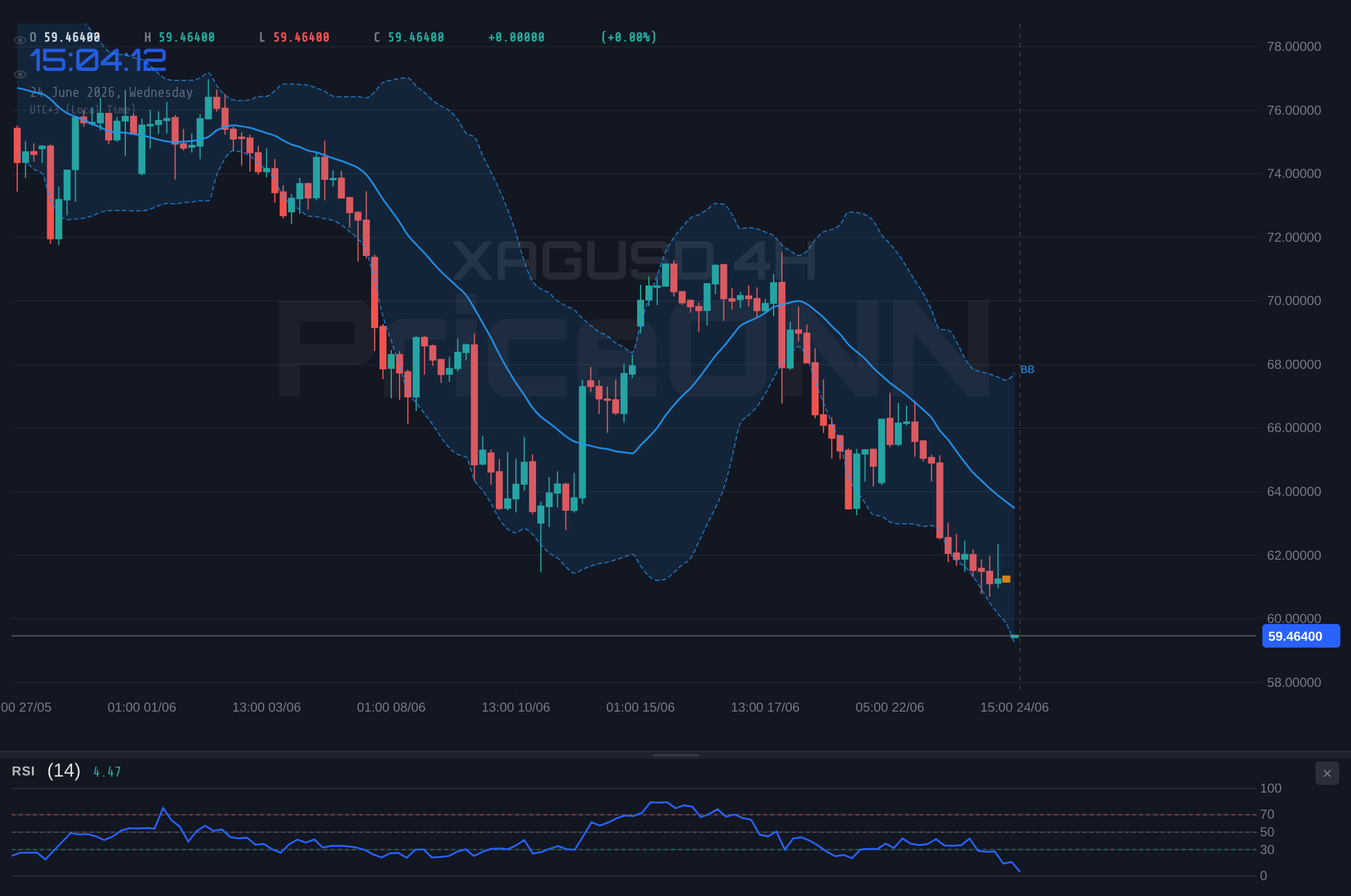The image size is (1351, 896).
Task: Click the Low value L 59.46400
Action: click(294, 37)
